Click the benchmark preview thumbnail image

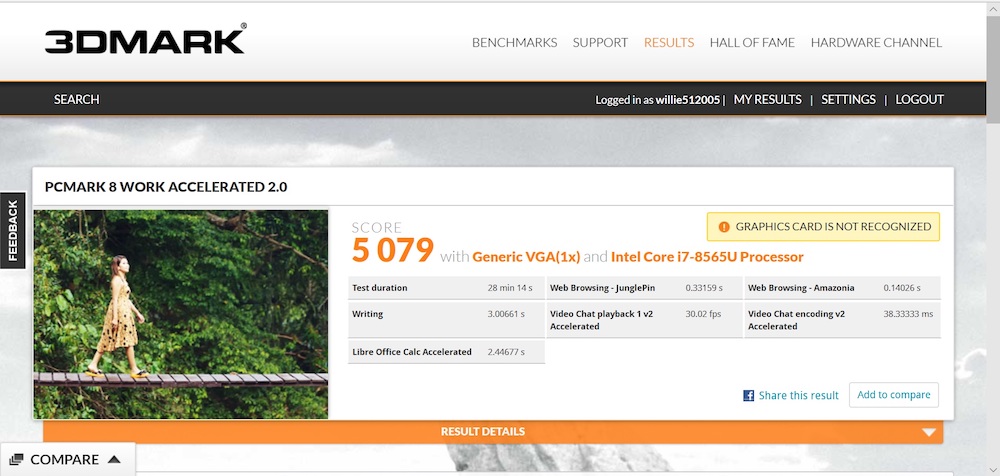(x=180, y=314)
